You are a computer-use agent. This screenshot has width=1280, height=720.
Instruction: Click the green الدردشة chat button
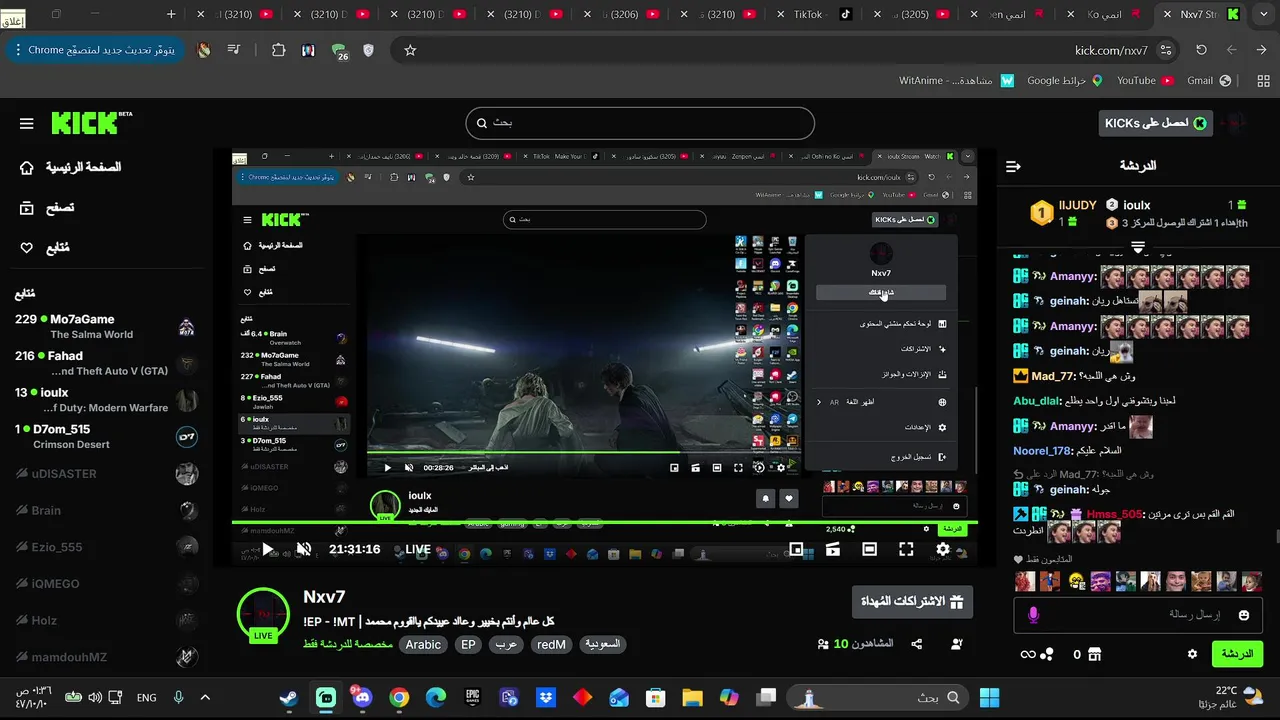pos(1237,654)
